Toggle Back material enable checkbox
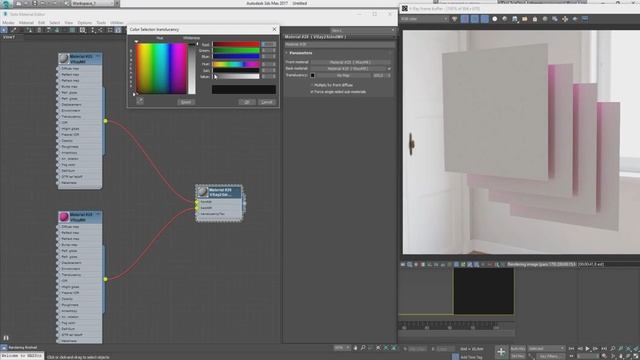 tap(389, 69)
